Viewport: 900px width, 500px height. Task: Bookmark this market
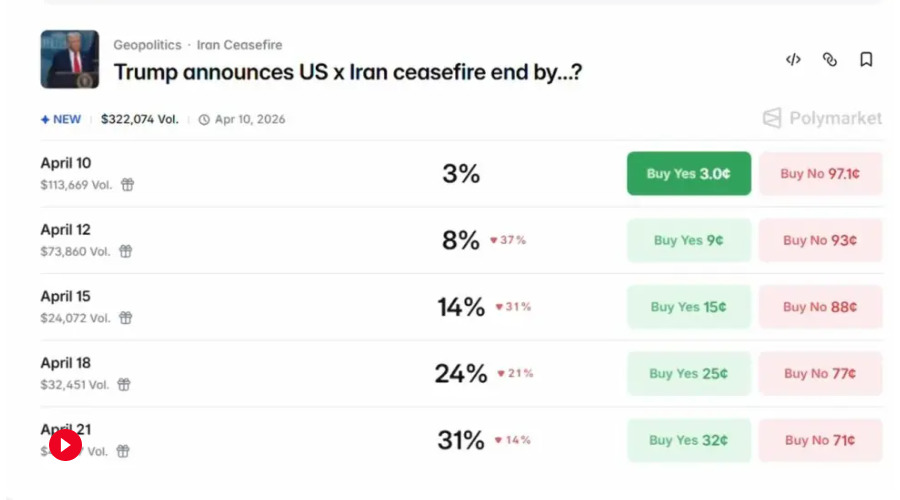tap(866, 60)
